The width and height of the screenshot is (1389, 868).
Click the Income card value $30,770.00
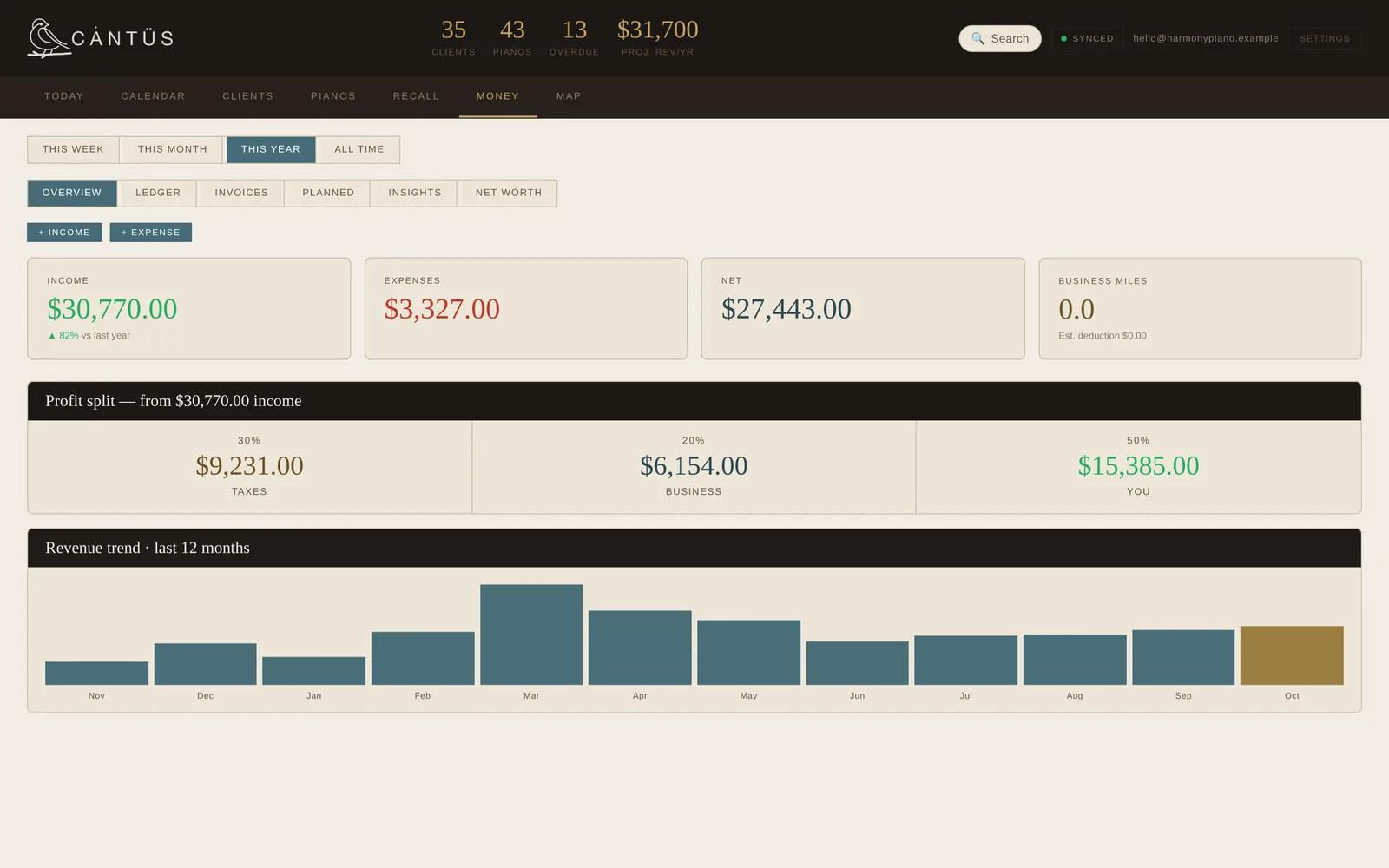click(x=112, y=309)
